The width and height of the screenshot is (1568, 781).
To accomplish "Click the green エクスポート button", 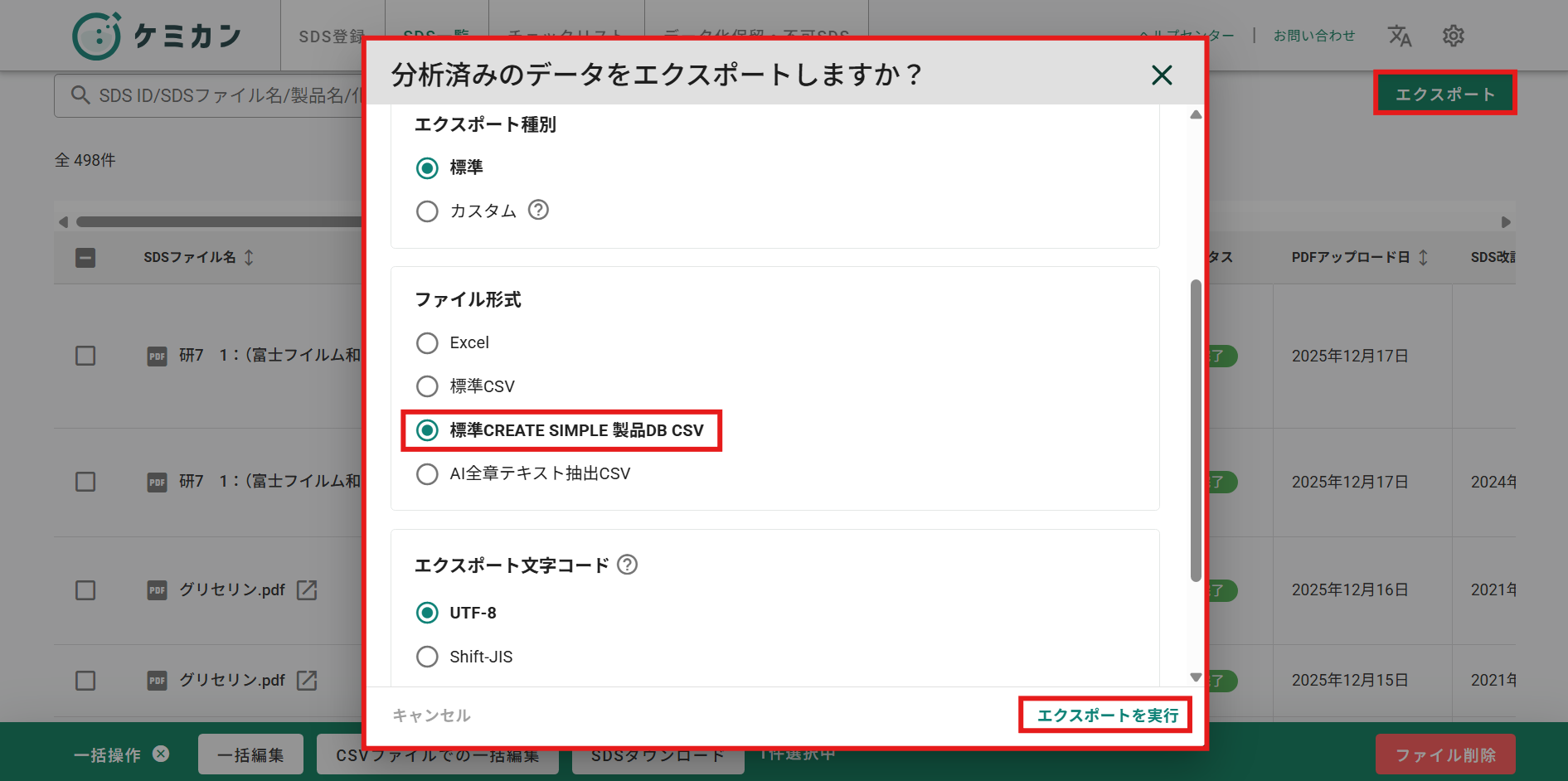I will click(x=1444, y=94).
